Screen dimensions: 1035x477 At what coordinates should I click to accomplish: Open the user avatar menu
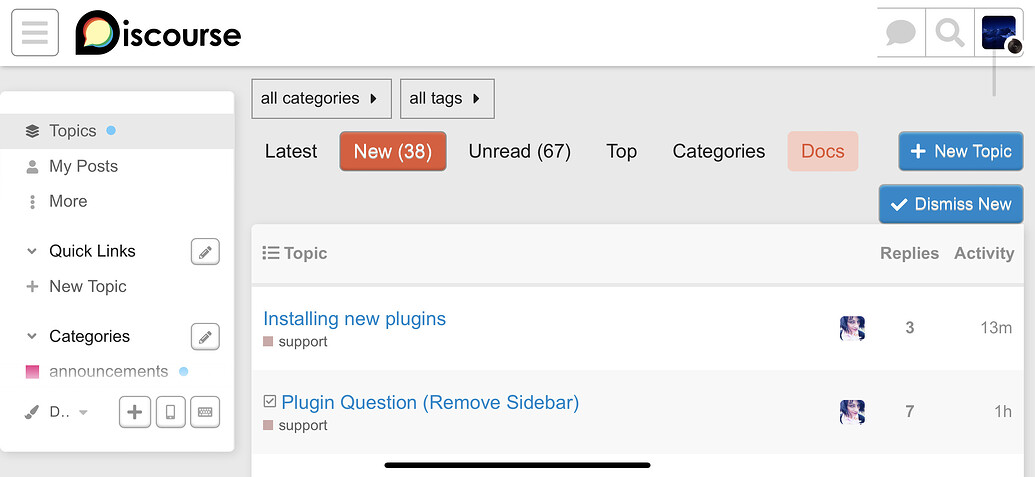point(999,33)
